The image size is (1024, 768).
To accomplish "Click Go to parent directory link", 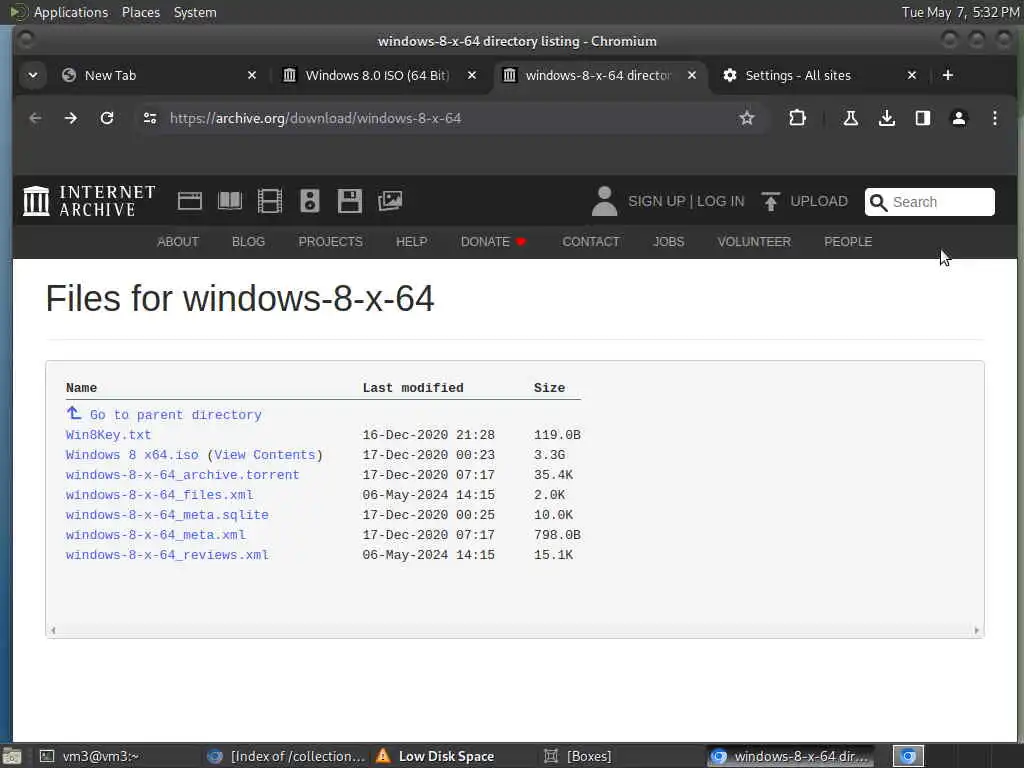I will pos(176,415).
